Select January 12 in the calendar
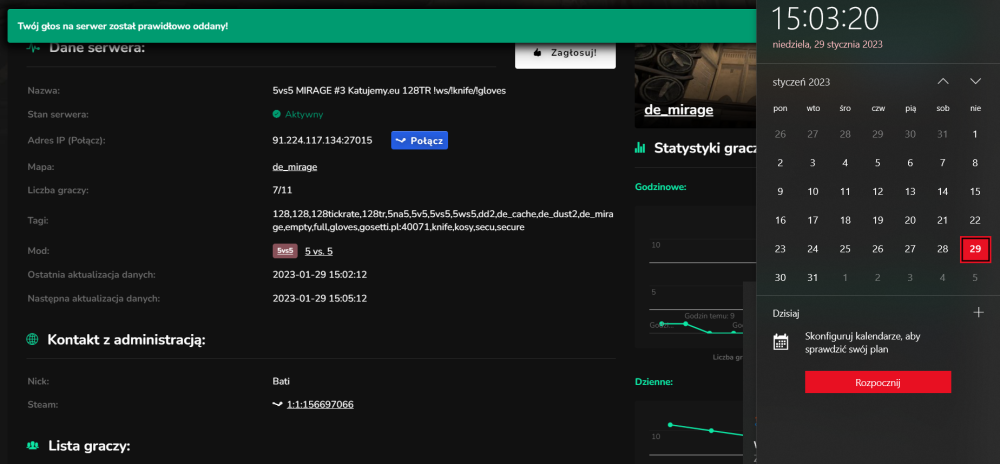Viewport: 1000px width, 464px height. tap(878, 191)
